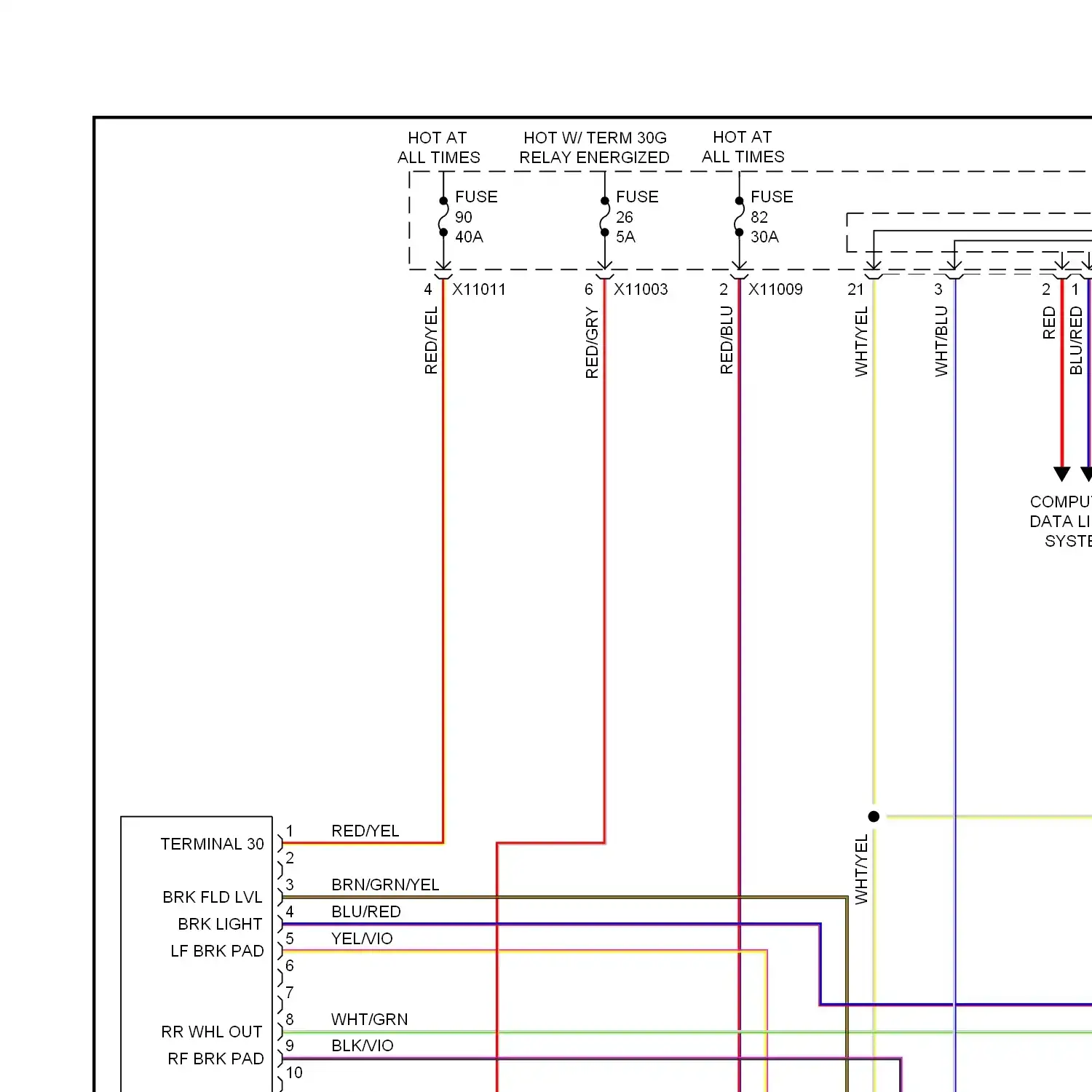The width and height of the screenshot is (1092, 1092).
Task: Click the arrowhead ending the RED wire
Action: tap(1062, 474)
